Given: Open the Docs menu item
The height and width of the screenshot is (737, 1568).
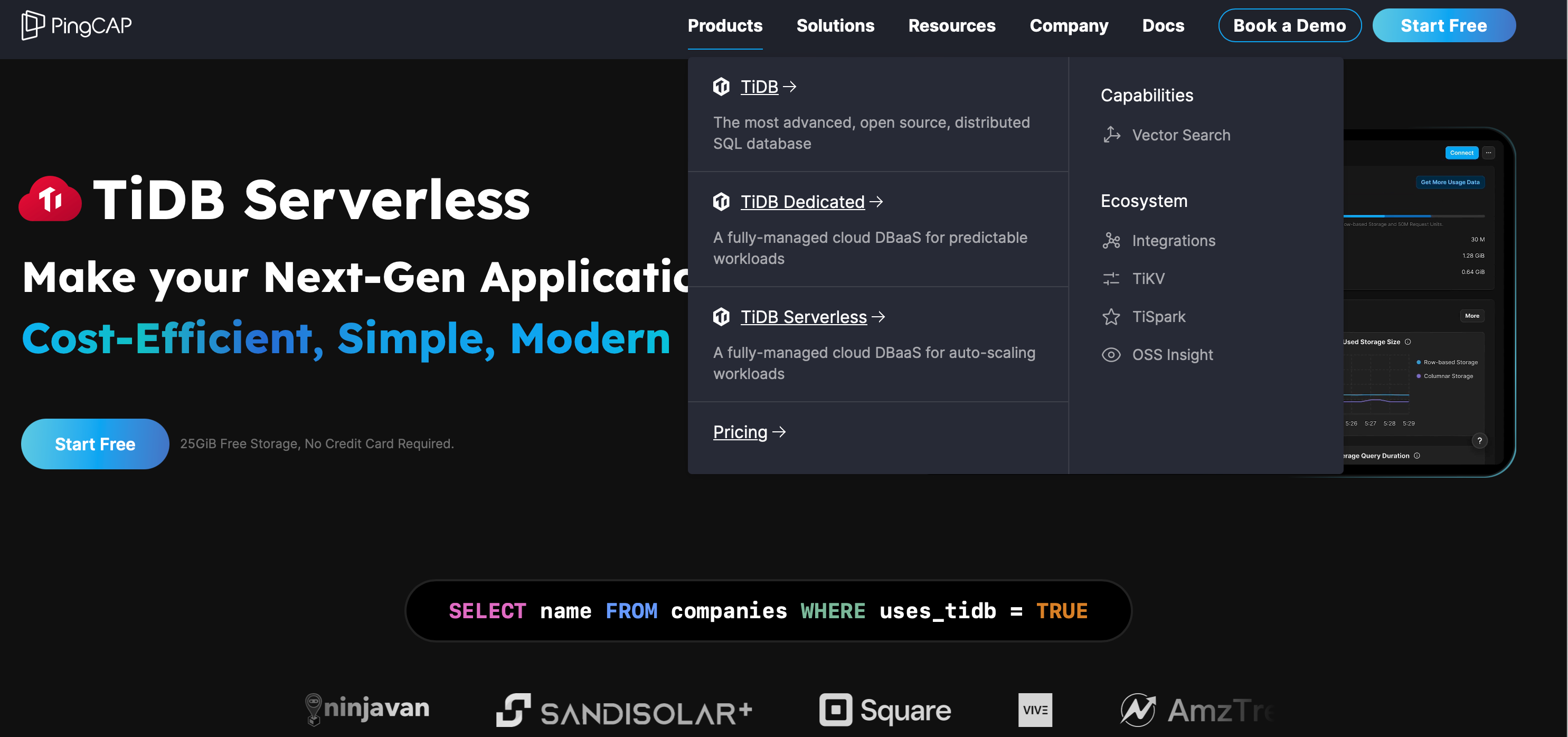Looking at the screenshot, I should [x=1163, y=25].
